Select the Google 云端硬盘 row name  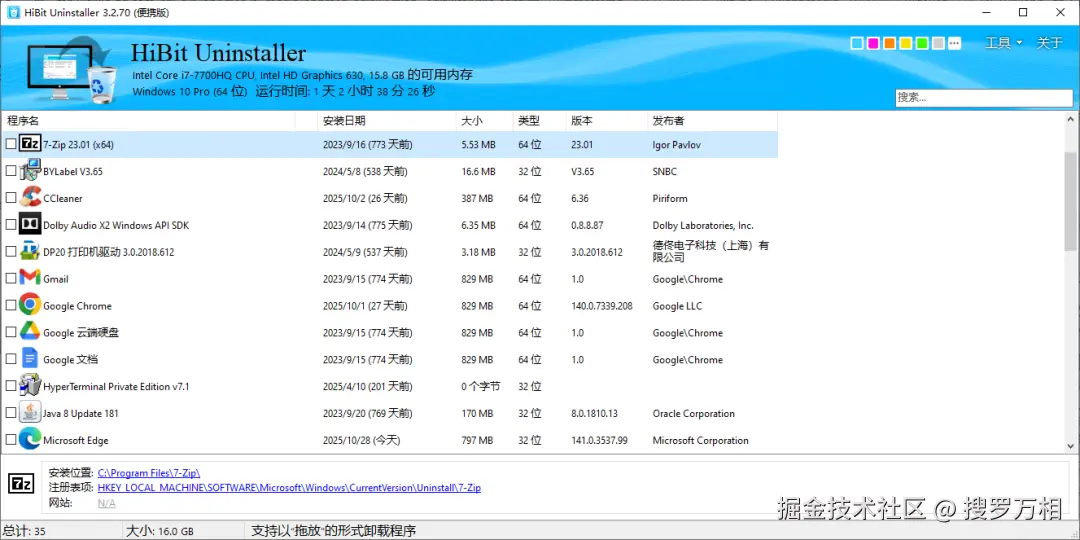(x=81, y=333)
